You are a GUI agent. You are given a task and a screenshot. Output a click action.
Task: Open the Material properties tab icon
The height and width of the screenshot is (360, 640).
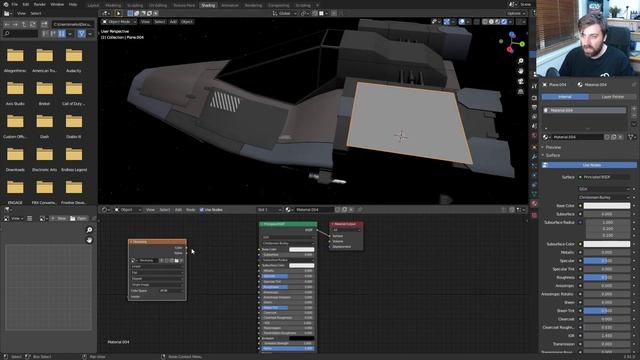click(x=534, y=203)
